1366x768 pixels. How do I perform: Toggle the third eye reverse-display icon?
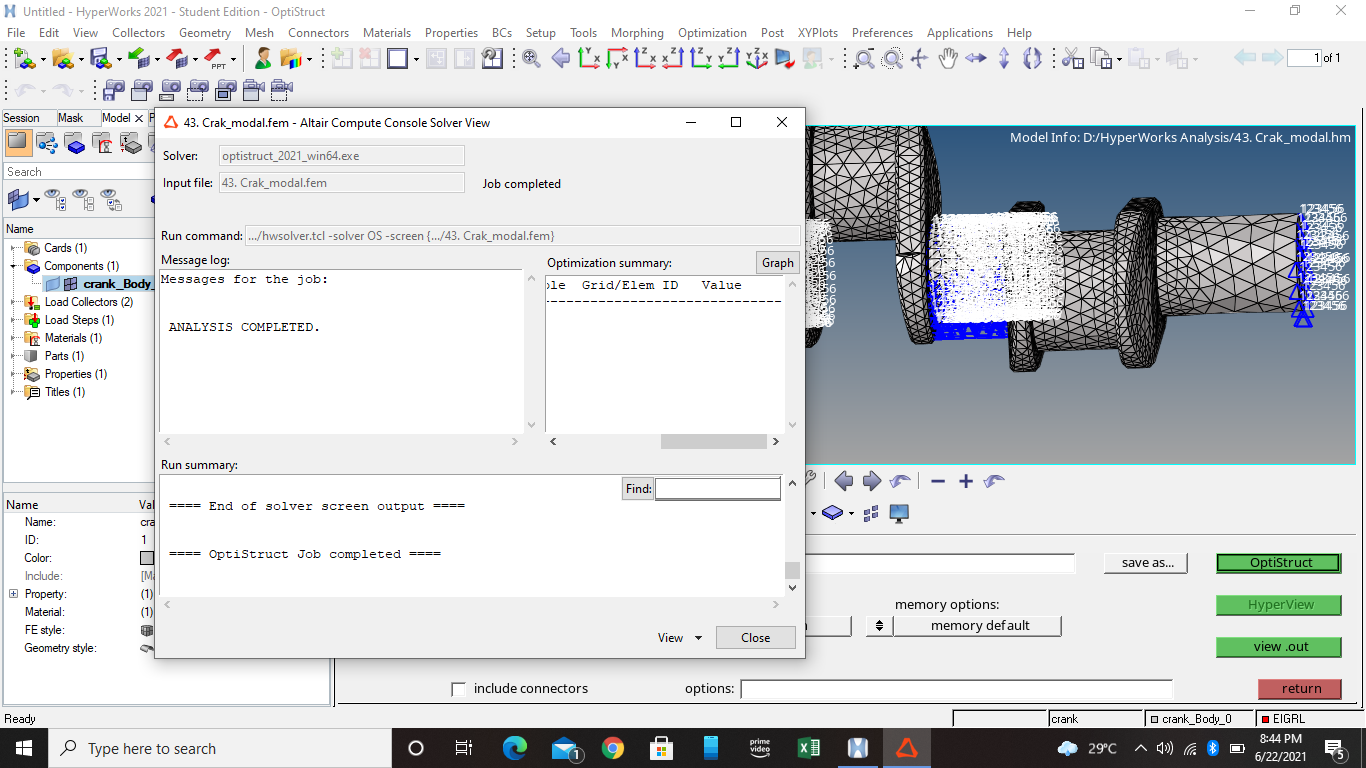click(110, 199)
